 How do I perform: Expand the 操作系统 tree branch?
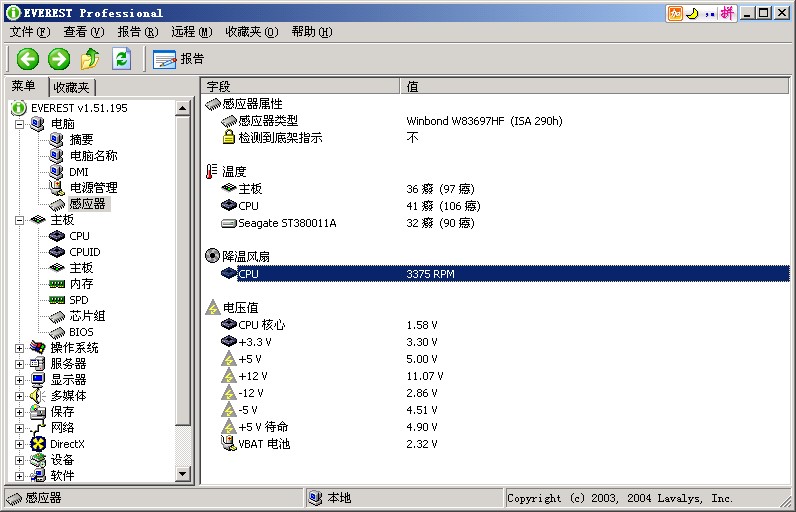(19, 348)
